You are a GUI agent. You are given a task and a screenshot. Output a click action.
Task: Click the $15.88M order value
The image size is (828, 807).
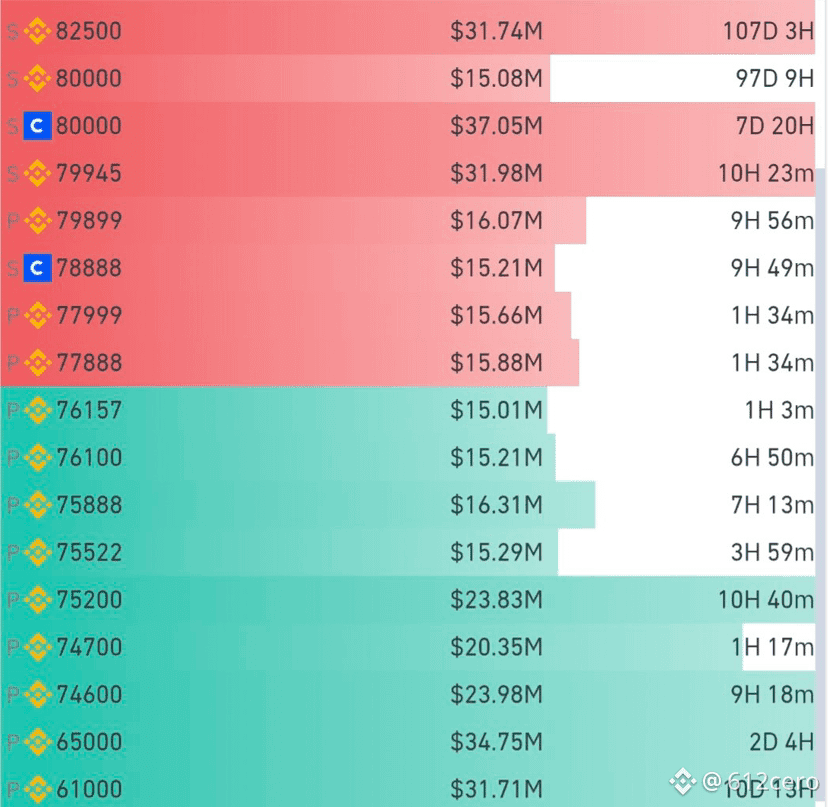tap(496, 363)
